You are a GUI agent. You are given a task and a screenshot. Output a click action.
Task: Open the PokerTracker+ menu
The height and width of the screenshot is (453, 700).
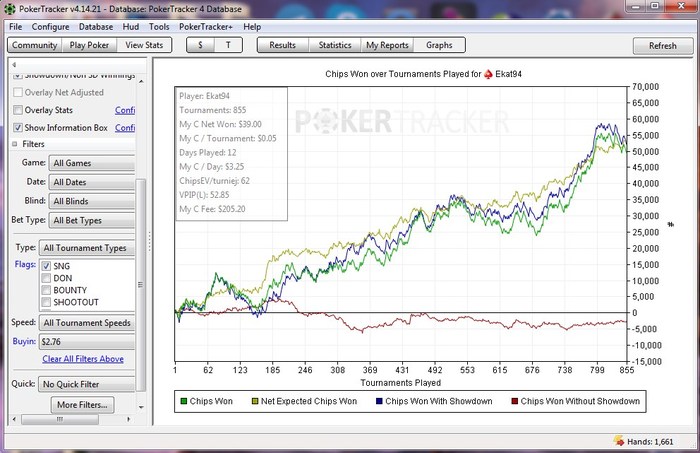(x=206, y=27)
